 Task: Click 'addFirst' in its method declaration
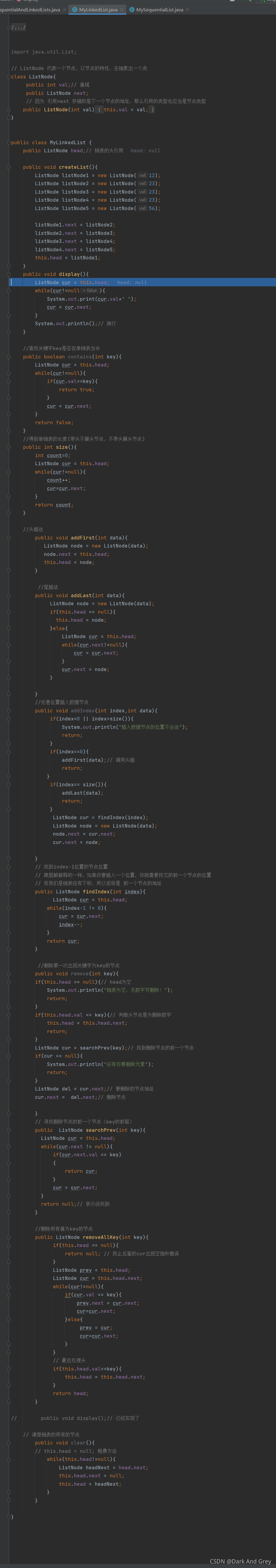(83, 538)
